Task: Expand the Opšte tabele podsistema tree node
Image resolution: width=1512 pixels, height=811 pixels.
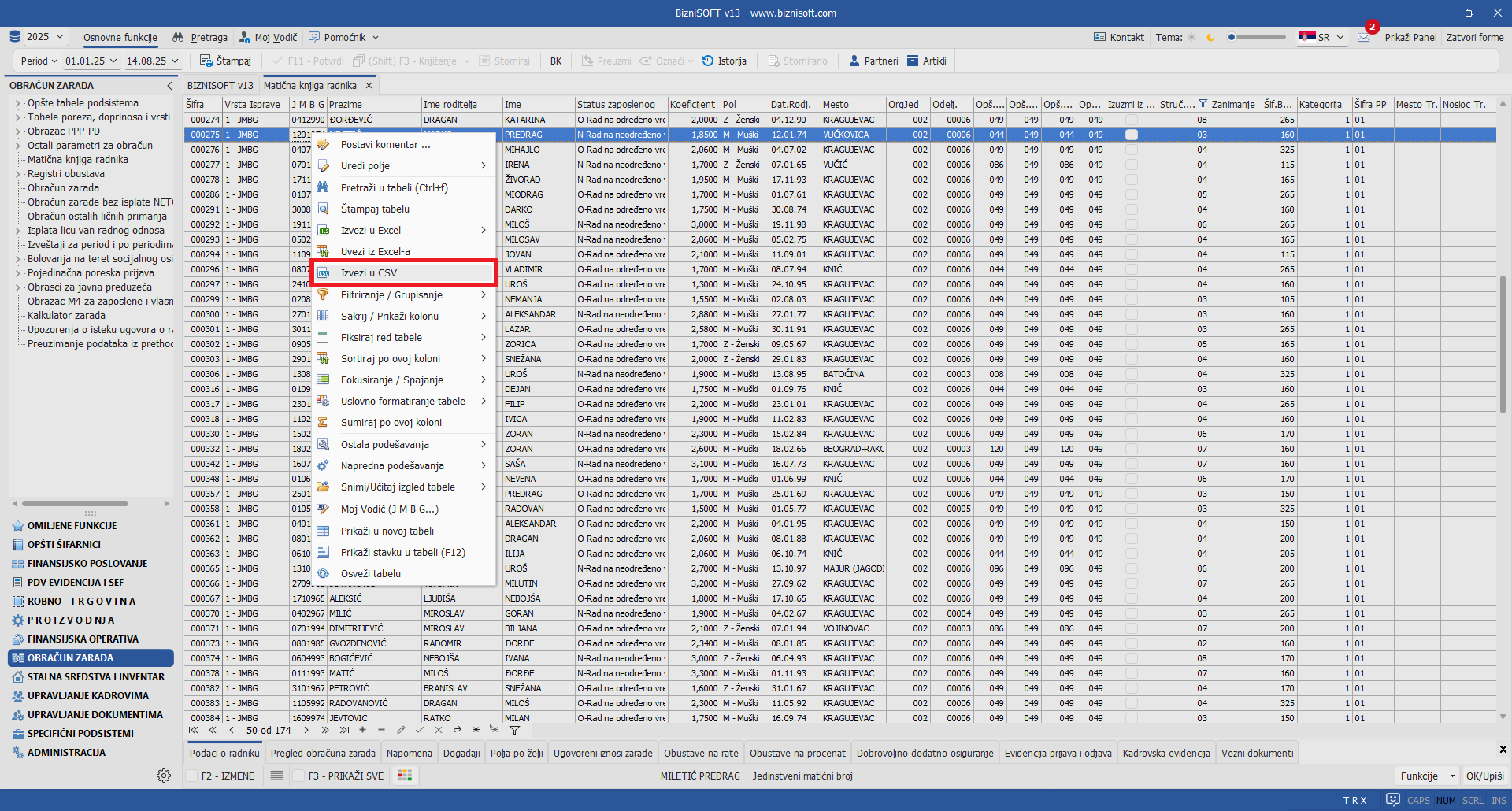Action: (x=17, y=103)
